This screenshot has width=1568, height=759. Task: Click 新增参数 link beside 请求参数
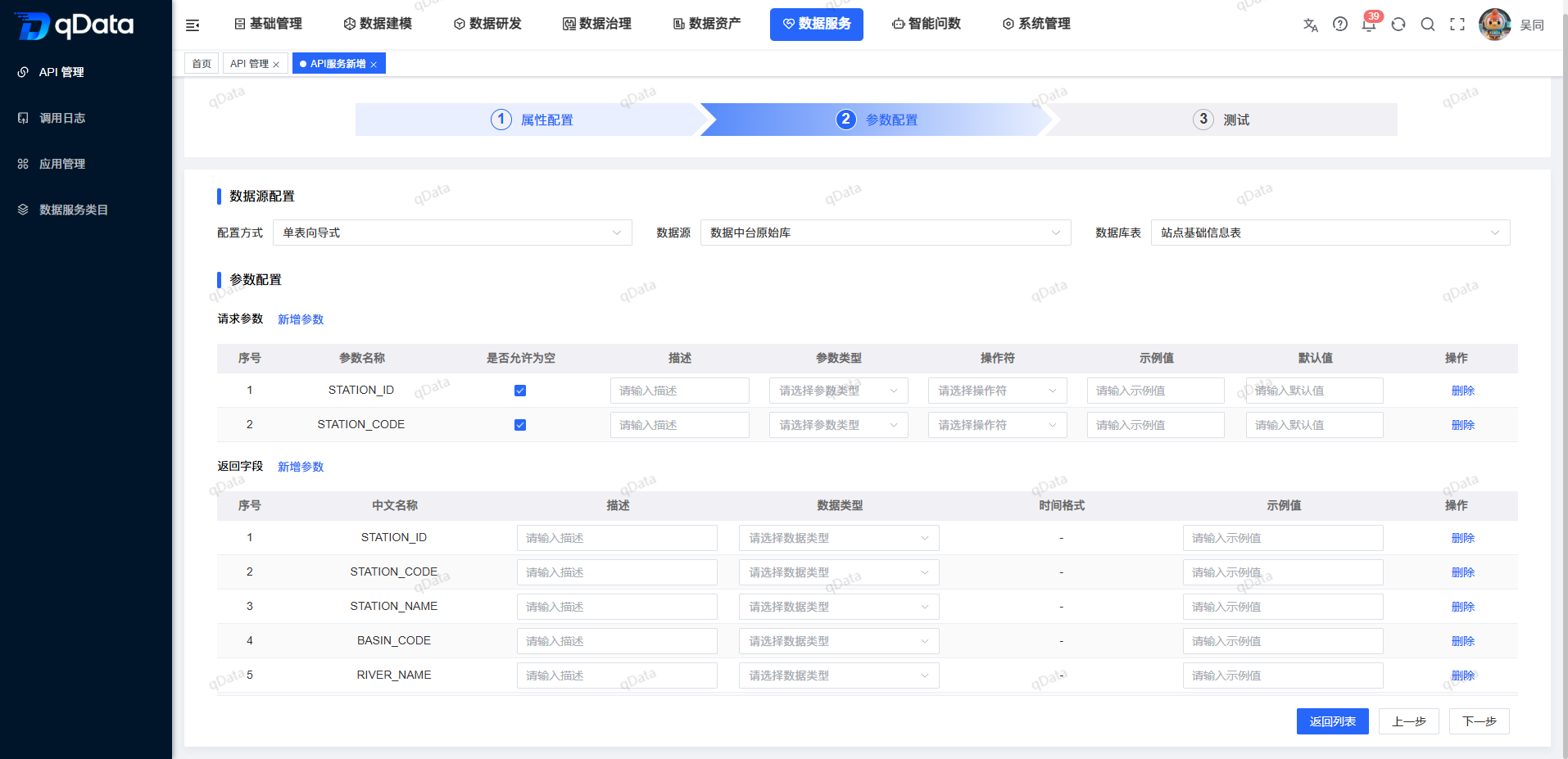tap(301, 319)
